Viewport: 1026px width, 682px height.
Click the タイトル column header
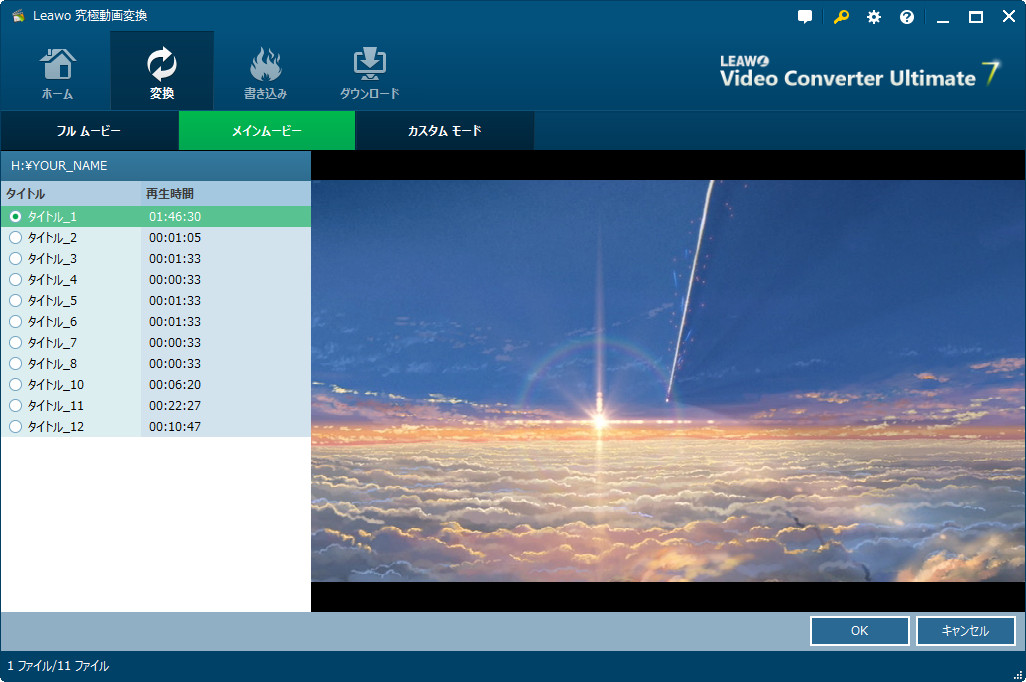tap(71, 194)
